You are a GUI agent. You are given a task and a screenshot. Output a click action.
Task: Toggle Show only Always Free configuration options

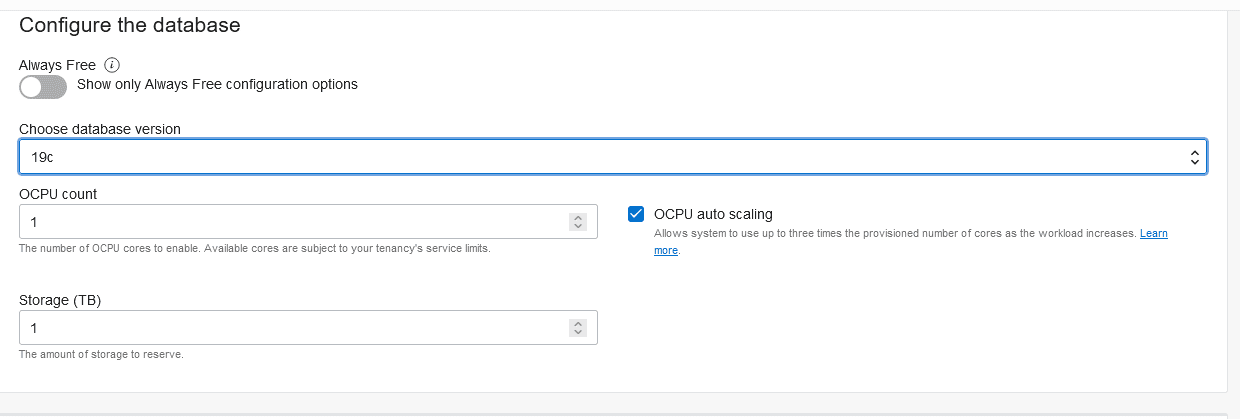(43, 87)
